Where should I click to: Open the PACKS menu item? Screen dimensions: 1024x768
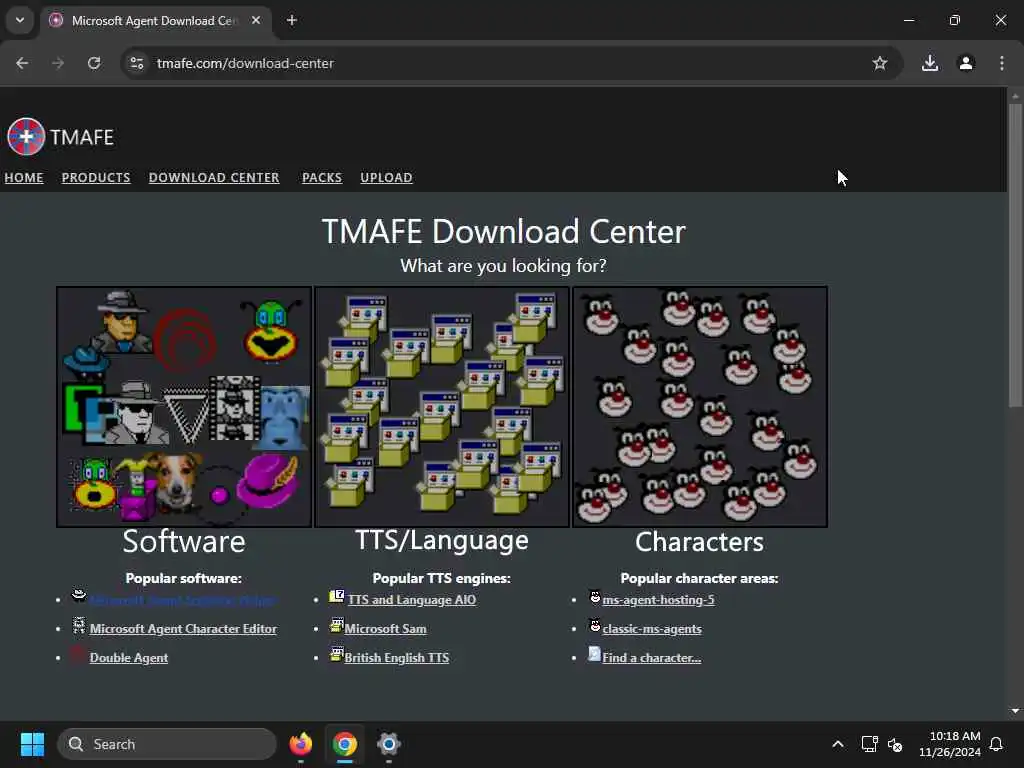click(322, 178)
